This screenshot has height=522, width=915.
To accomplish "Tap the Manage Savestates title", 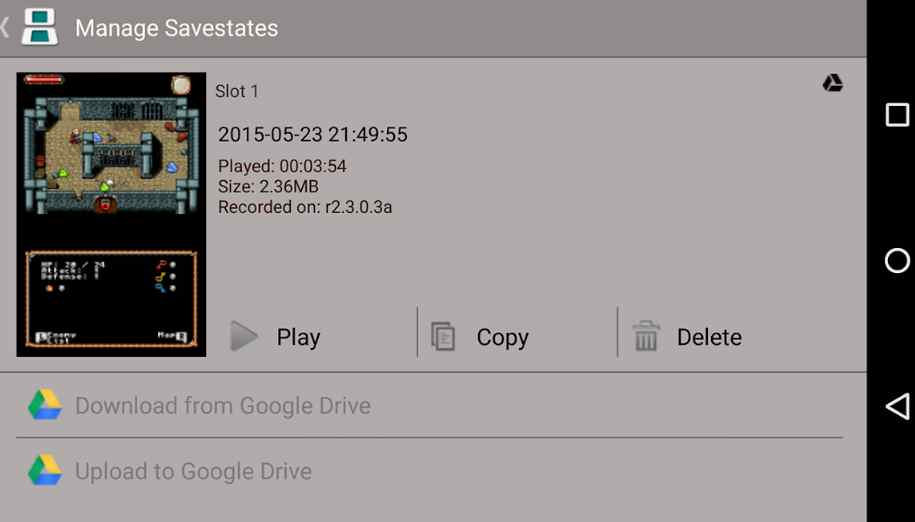I will click(176, 28).
